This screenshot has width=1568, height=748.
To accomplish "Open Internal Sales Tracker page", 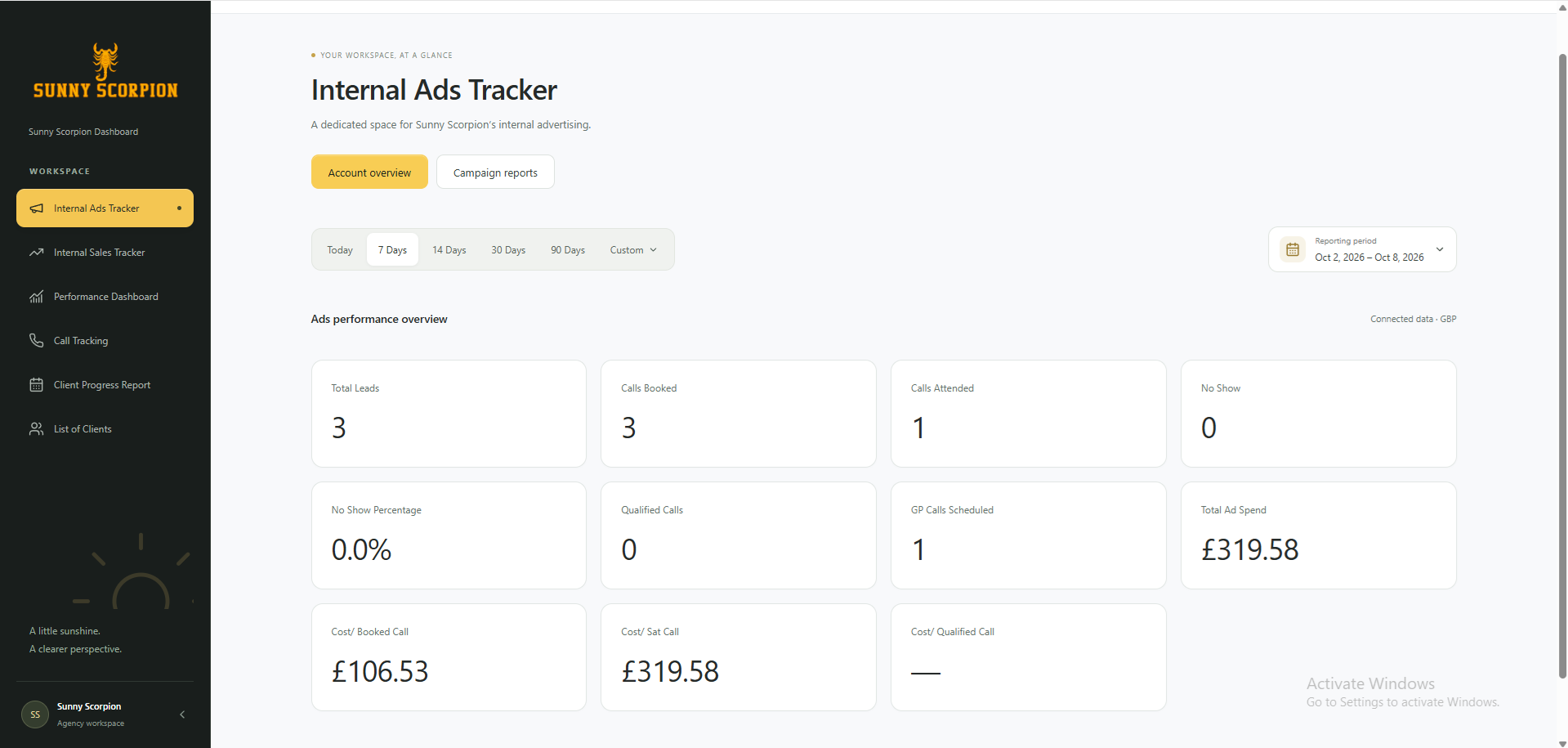I will click(105, 253).
